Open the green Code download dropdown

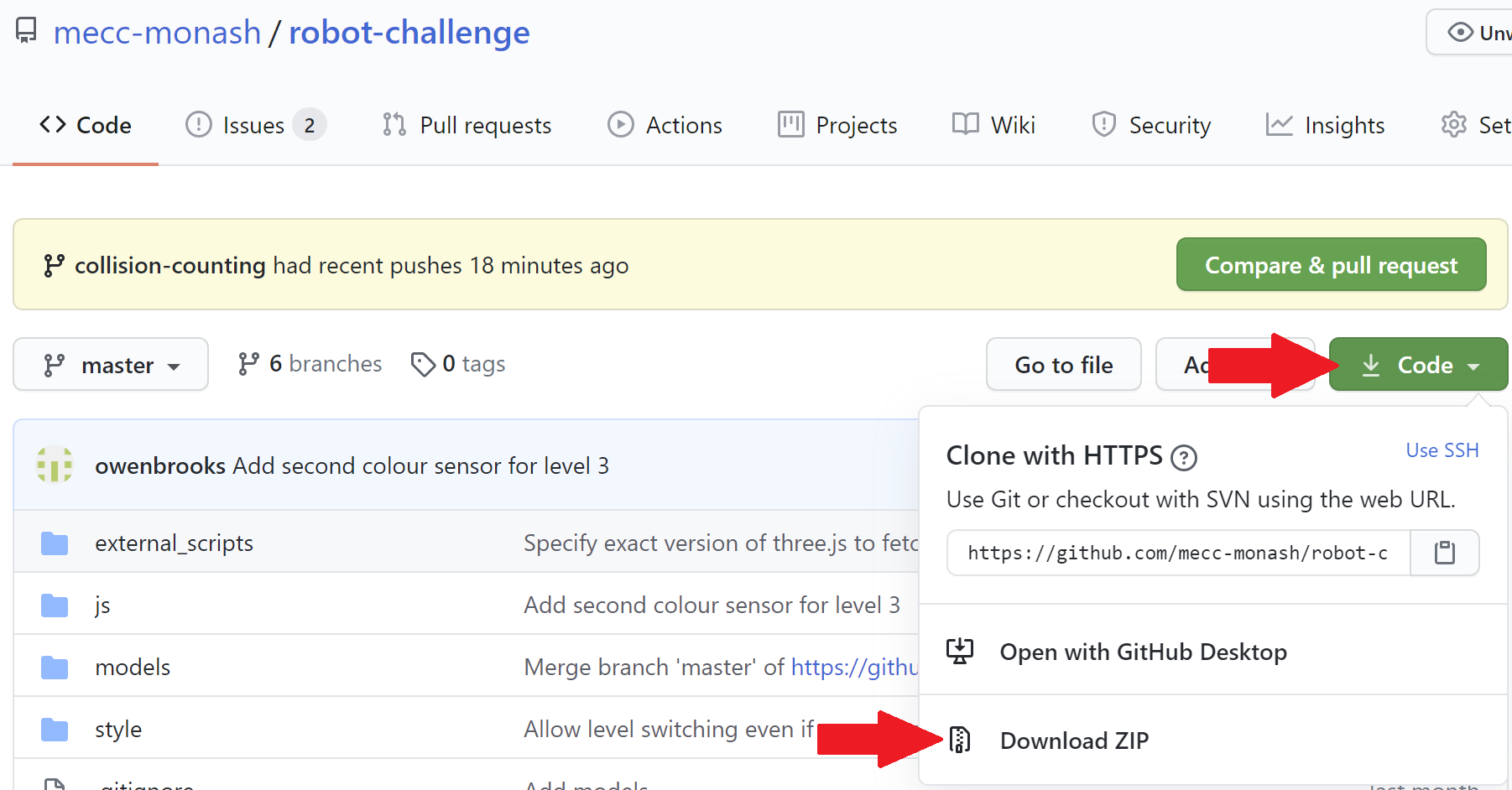(1418, 365)
